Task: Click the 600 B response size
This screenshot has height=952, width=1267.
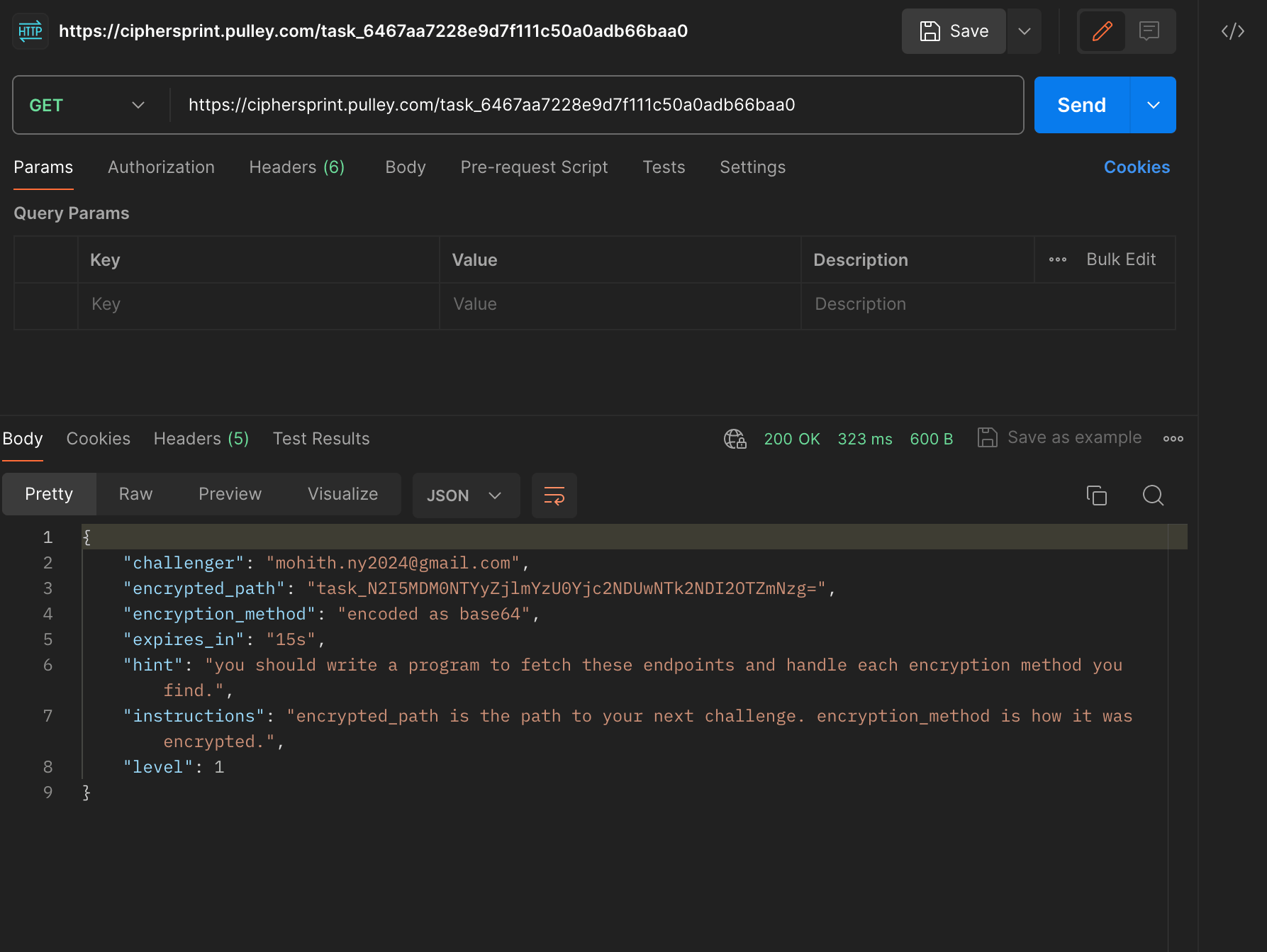Action: 931,439
